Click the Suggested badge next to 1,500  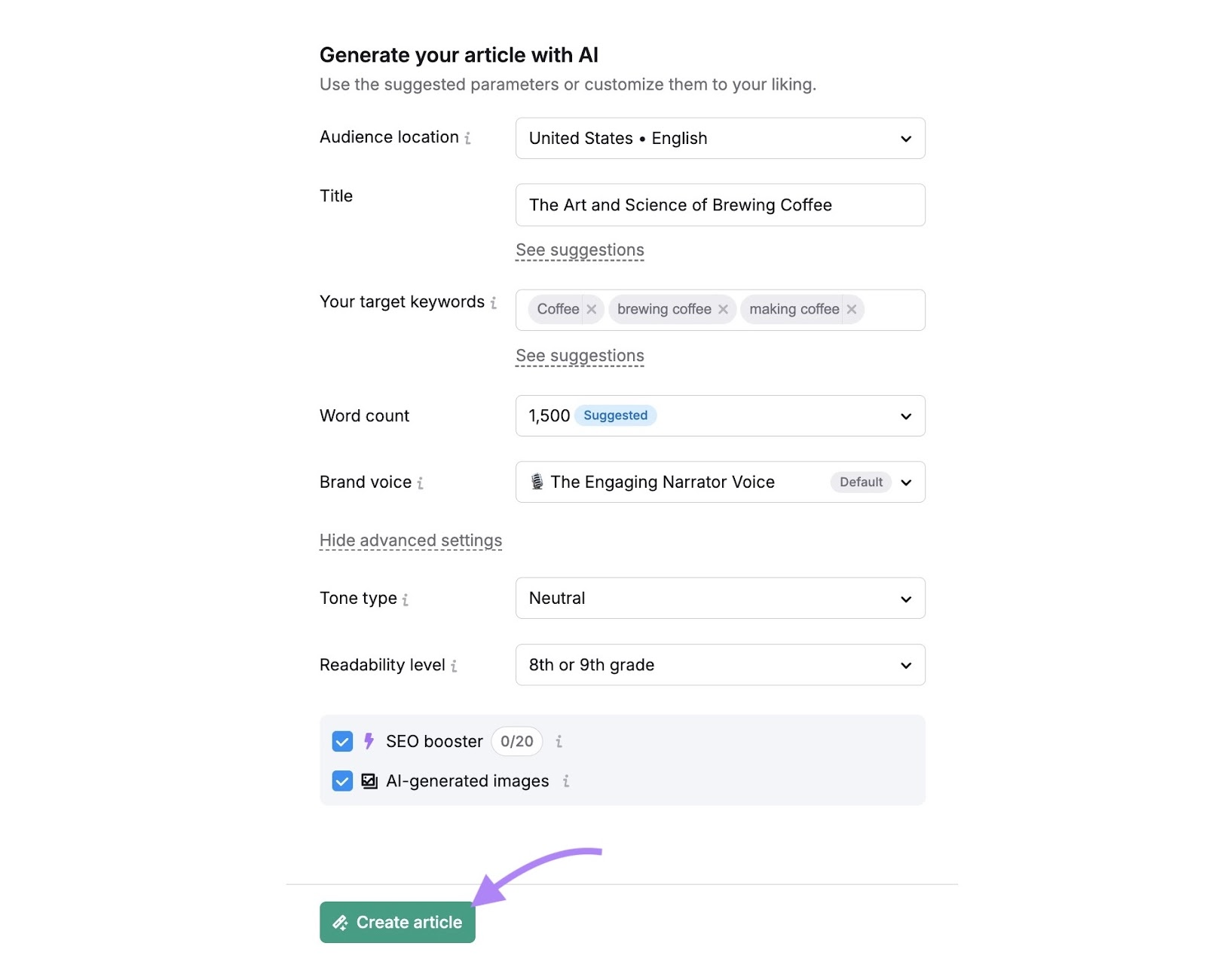(616, 415)
